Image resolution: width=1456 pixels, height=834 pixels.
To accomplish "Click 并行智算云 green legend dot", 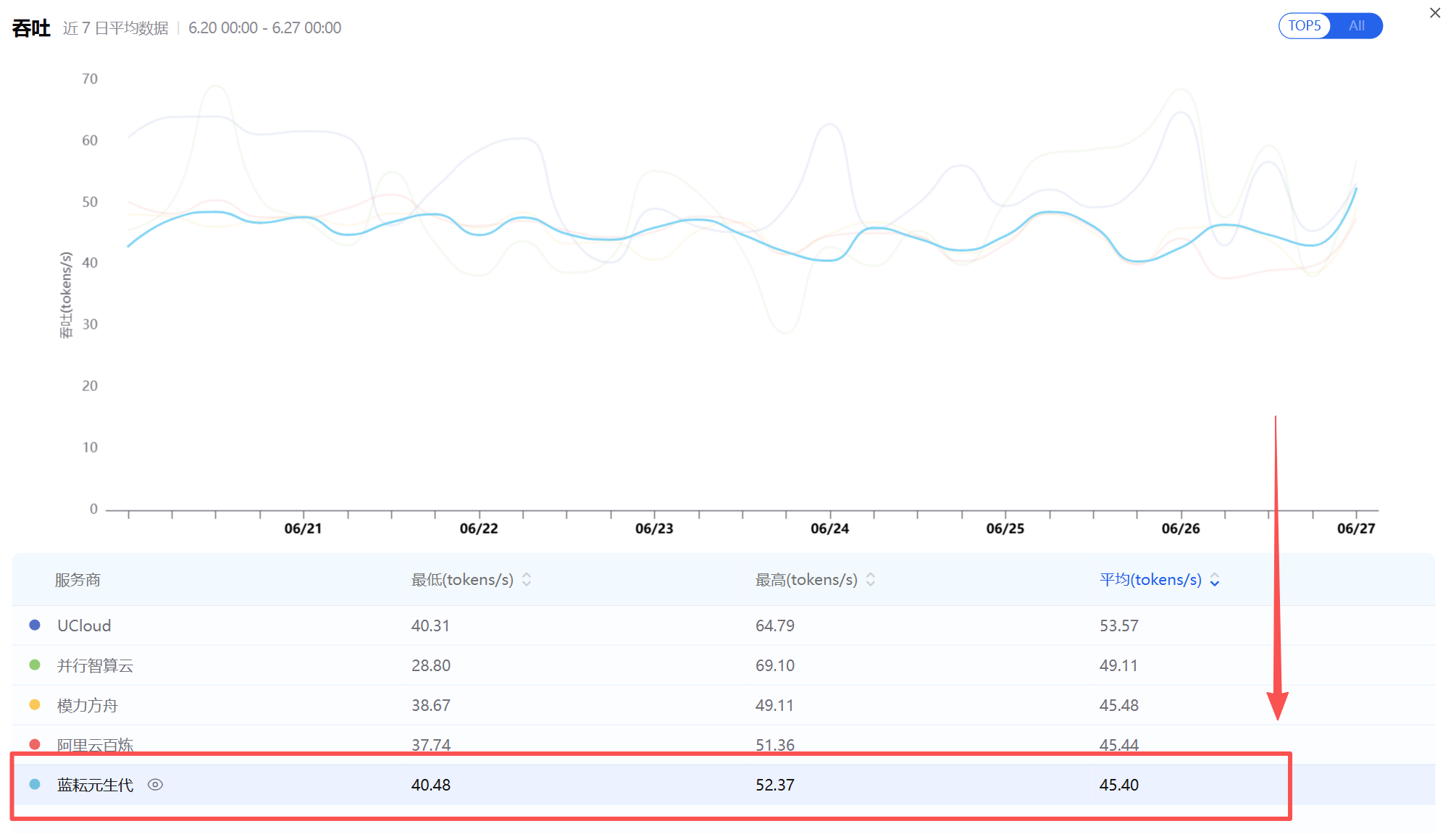I will pyautogui.click(x=35, y=665).
